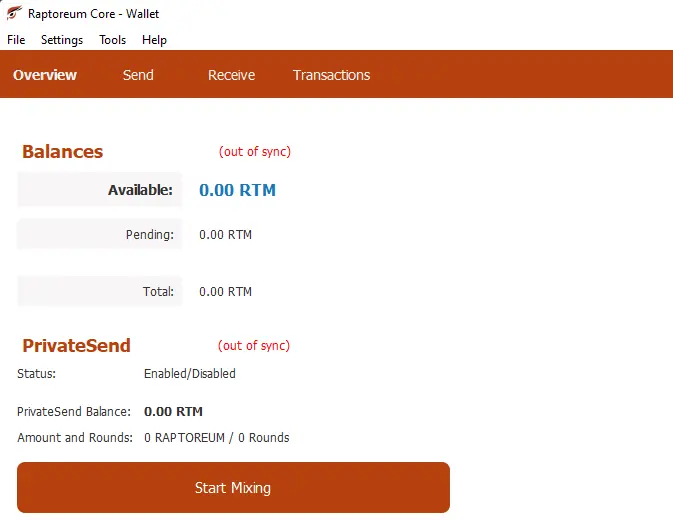The width and height of the screenshot is (673, 520).
Task: Click the out of sync warning beside Balances
Action: pos(255,151)
